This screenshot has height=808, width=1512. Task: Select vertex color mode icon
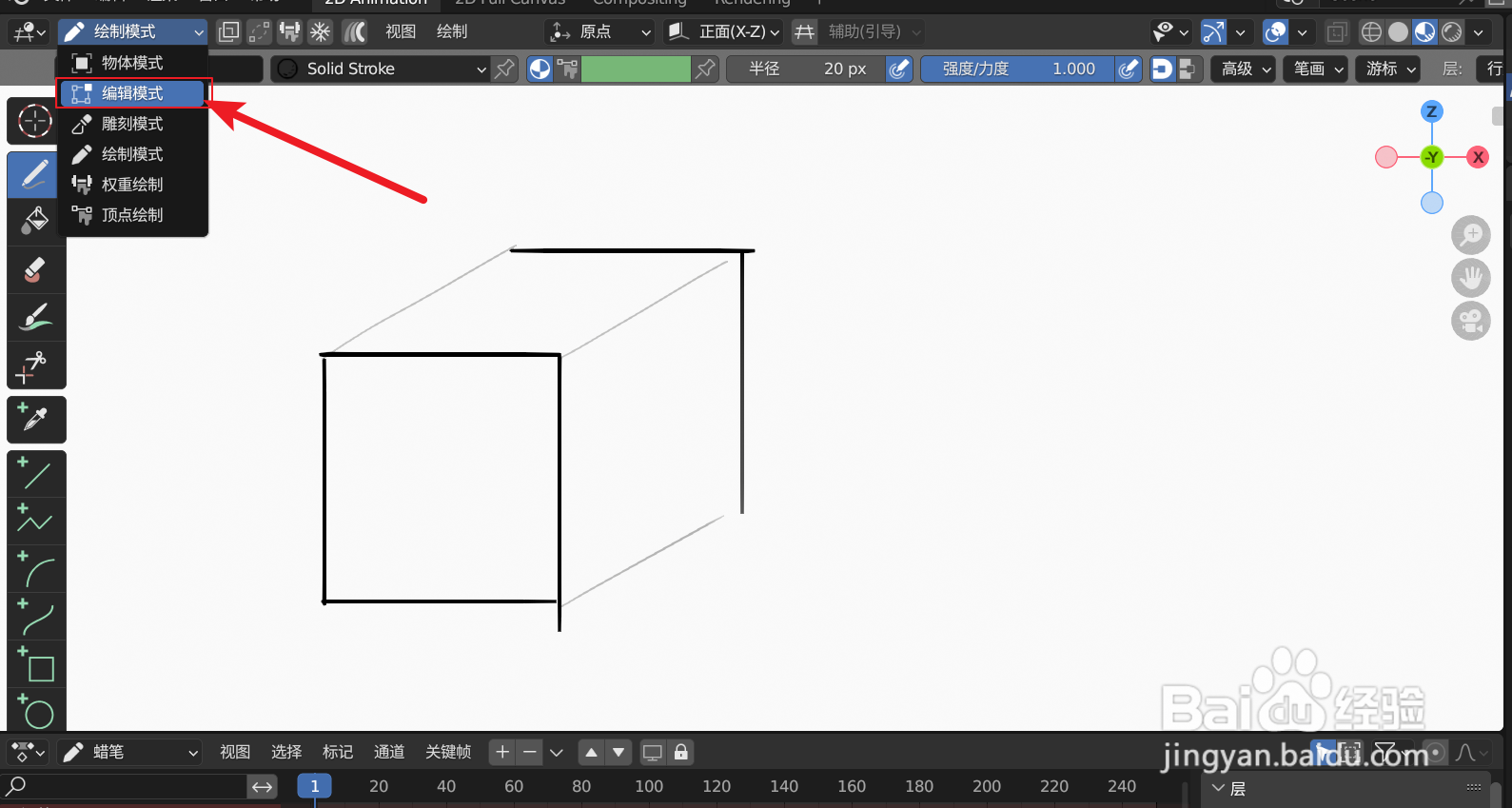pos(567,69)
